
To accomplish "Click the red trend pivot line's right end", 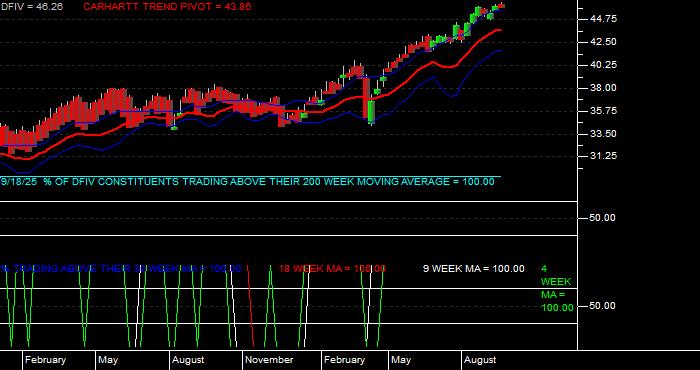I will pyautogui.click(x=499, y=30).
